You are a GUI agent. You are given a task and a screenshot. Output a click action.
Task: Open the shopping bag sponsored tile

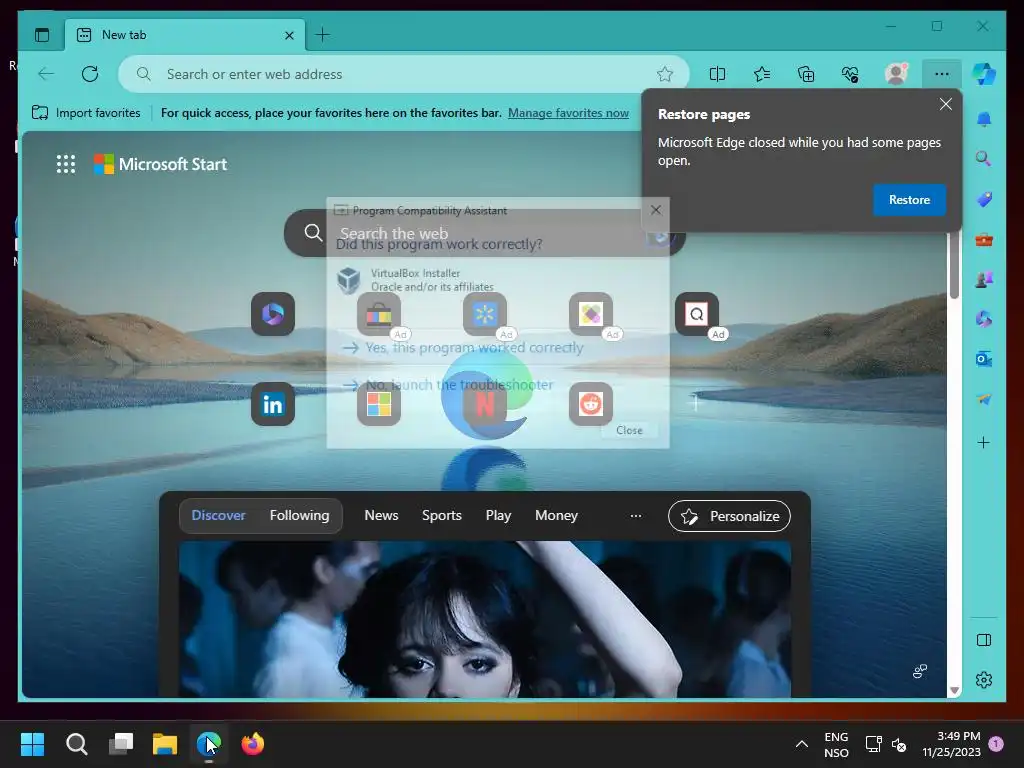(379, 314)
